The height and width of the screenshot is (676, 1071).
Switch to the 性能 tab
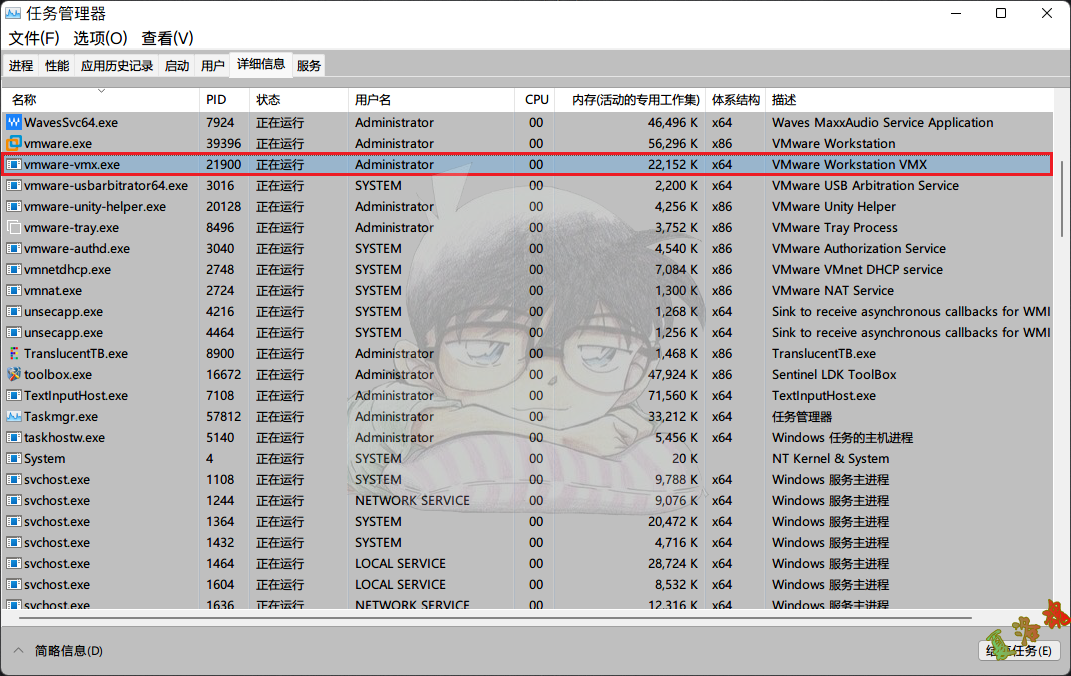click(57, 66)
